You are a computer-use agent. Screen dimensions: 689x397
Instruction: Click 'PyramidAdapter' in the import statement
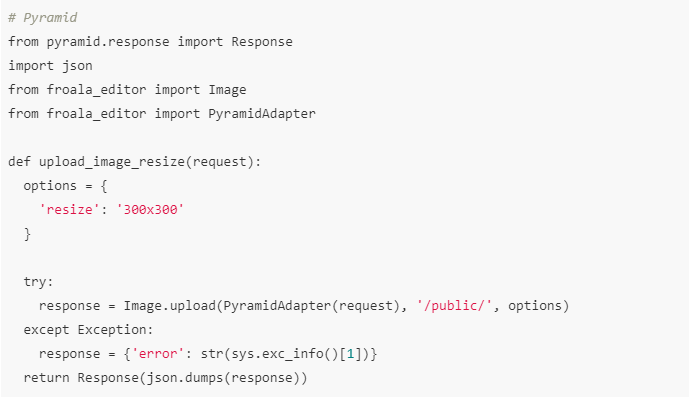click(262, 113)
